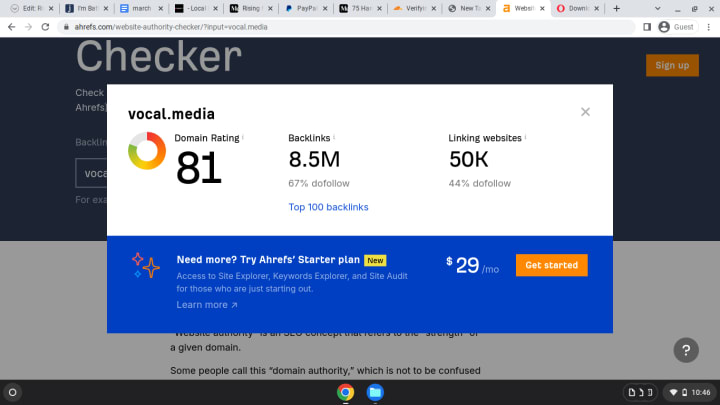Image resolution: width=720 pixels, height=405 pixels.
Task: Open the help question mark button
Action: coord(686,350)
